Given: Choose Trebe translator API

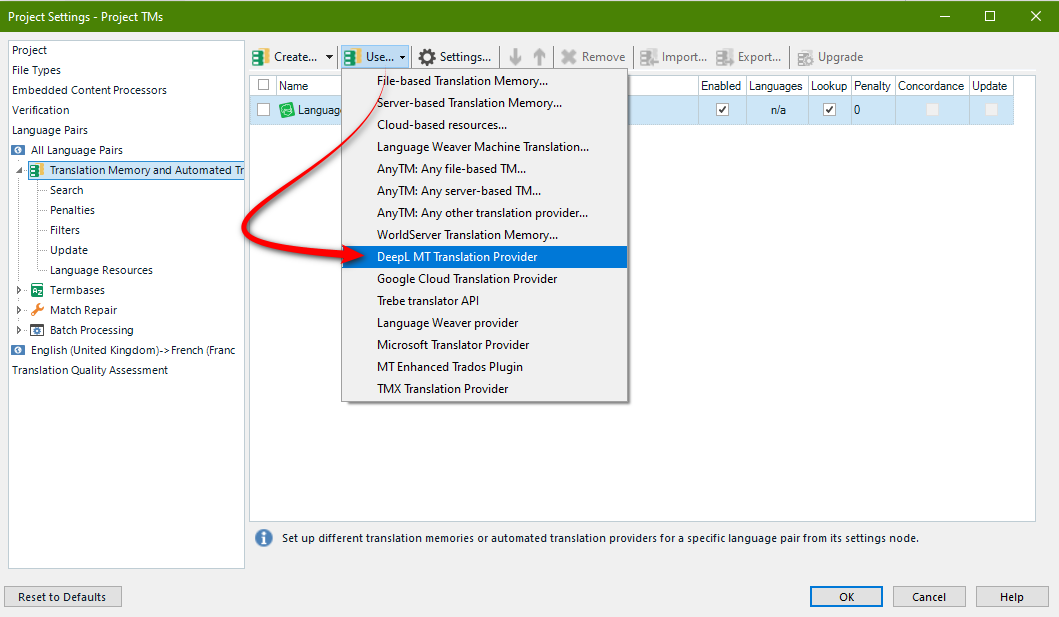Looking at the screenshot, I should [485, 301].
